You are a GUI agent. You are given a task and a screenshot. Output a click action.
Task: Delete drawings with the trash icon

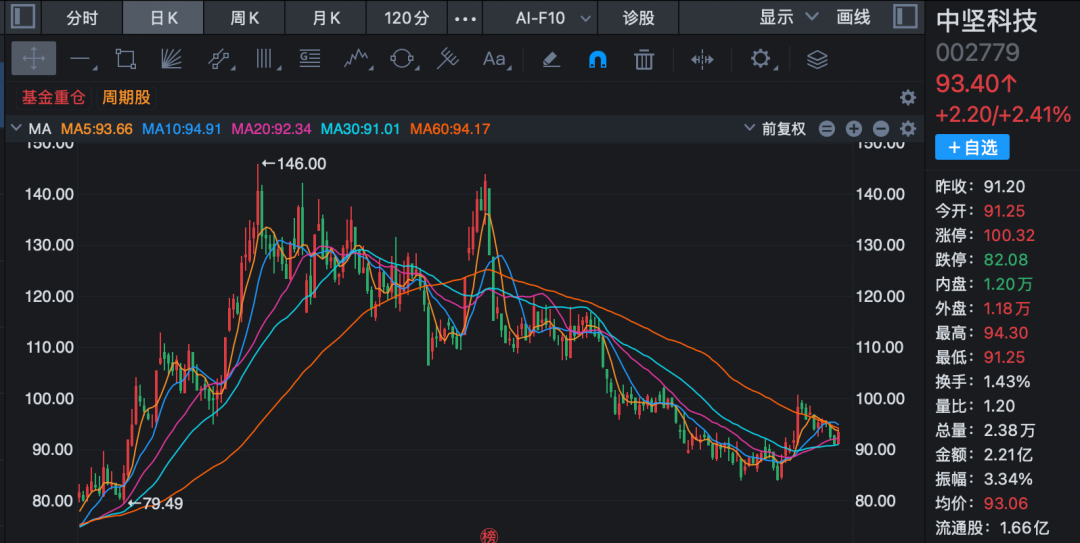644,59
